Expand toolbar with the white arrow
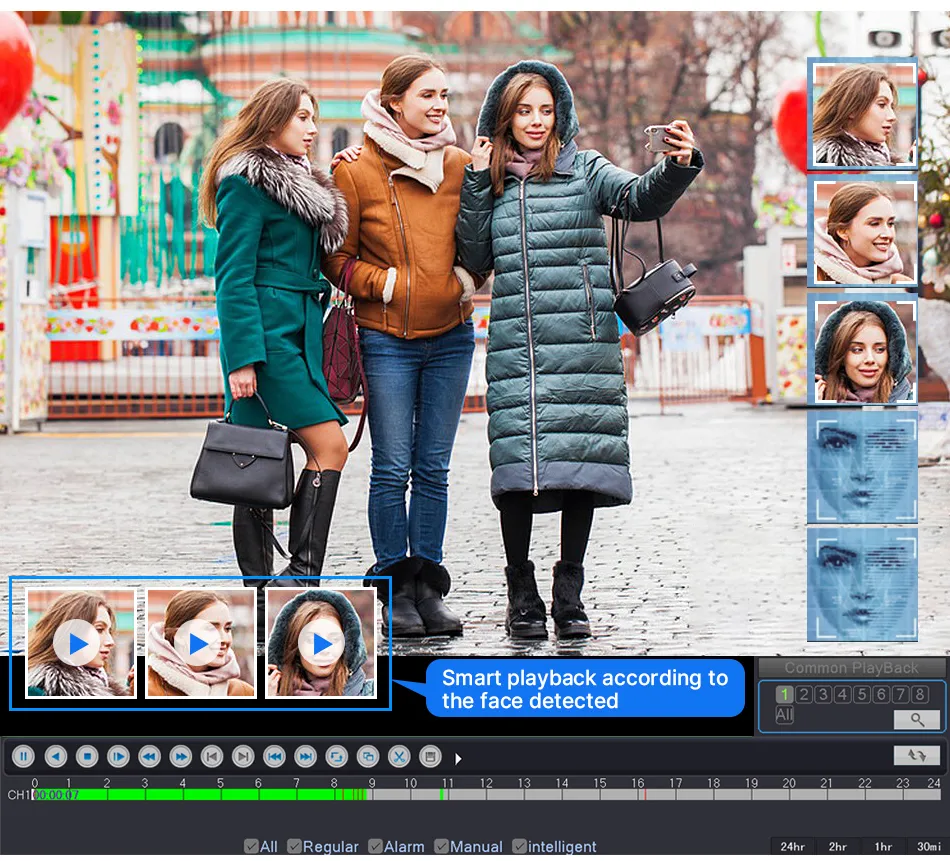 458,759
